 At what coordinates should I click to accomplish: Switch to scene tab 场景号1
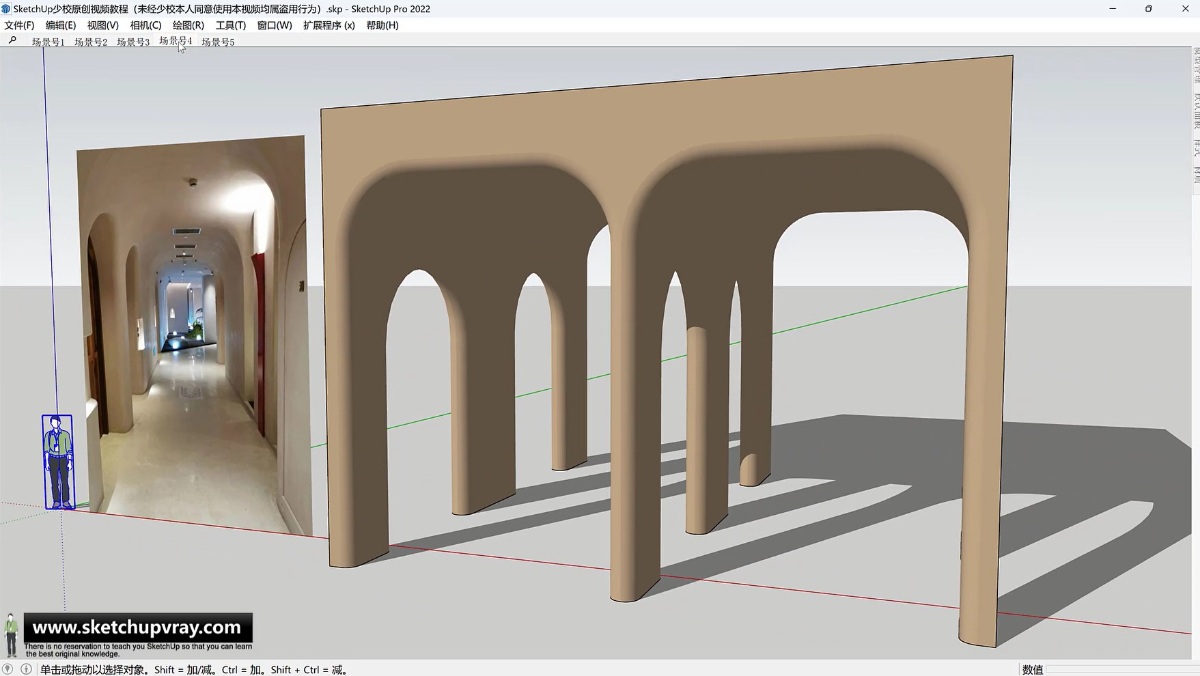coord(48,42)
